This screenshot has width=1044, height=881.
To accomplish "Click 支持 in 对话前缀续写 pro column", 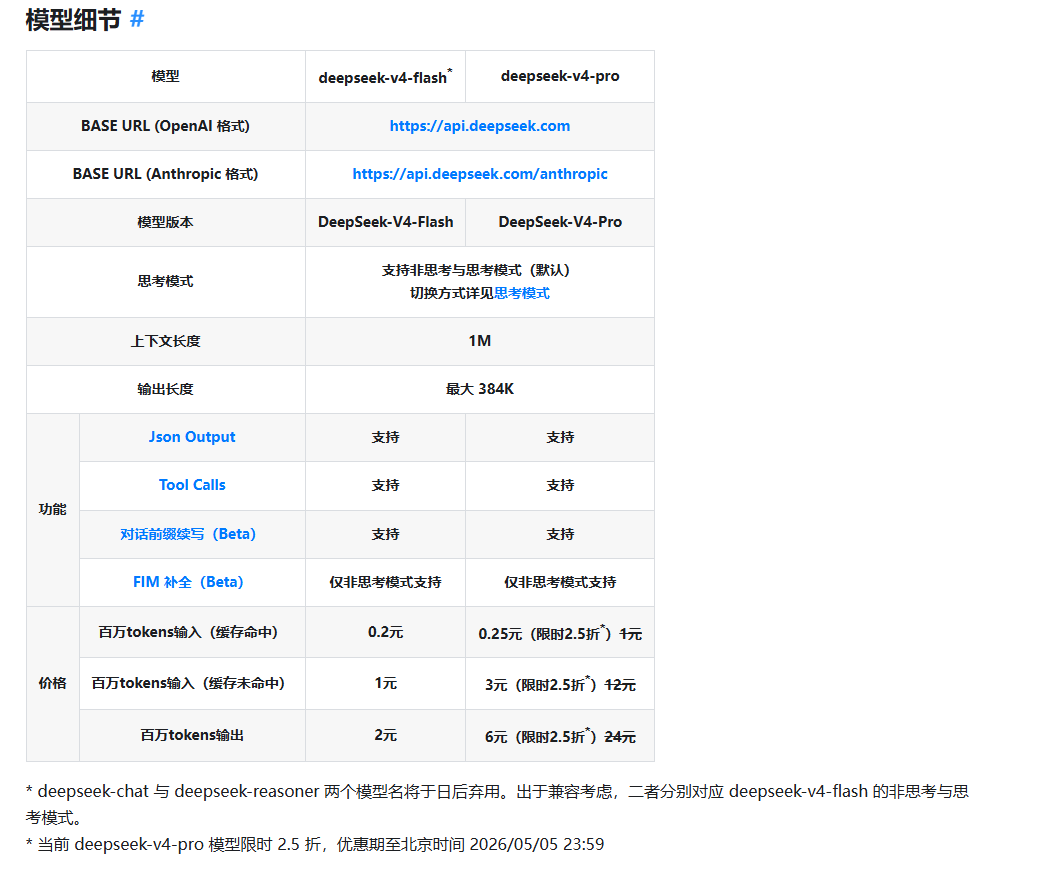I will pyautogui.click(x=560, y=535).
